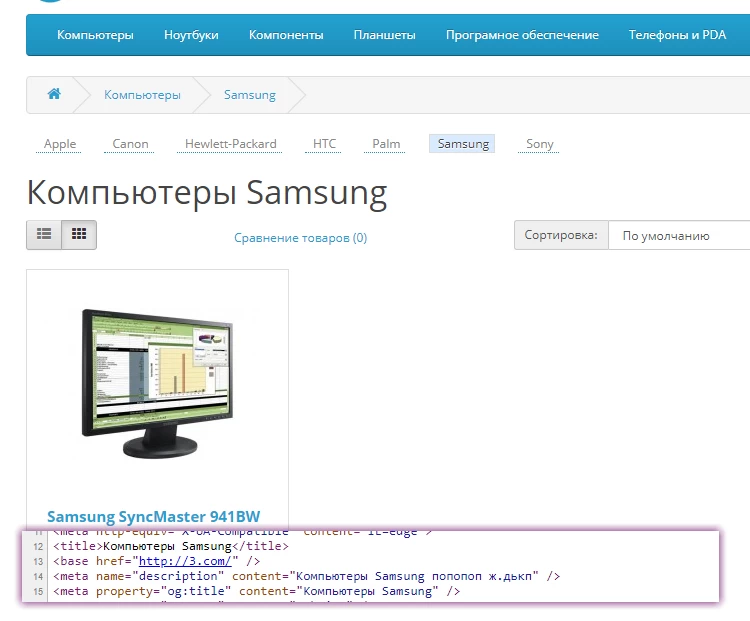
Task: Filter by Apple manufacturer
Action: pyautogui.click(x=60, y=144)
